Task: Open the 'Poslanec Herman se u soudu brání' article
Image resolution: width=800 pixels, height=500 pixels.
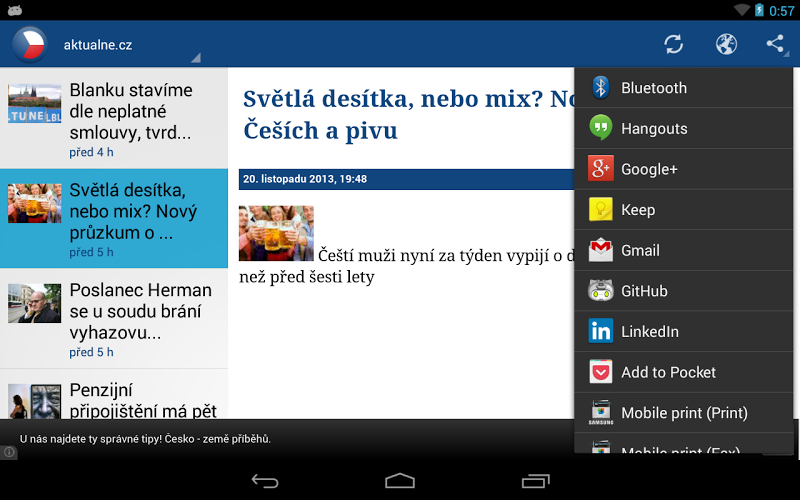Action: [x=114, y=318]
